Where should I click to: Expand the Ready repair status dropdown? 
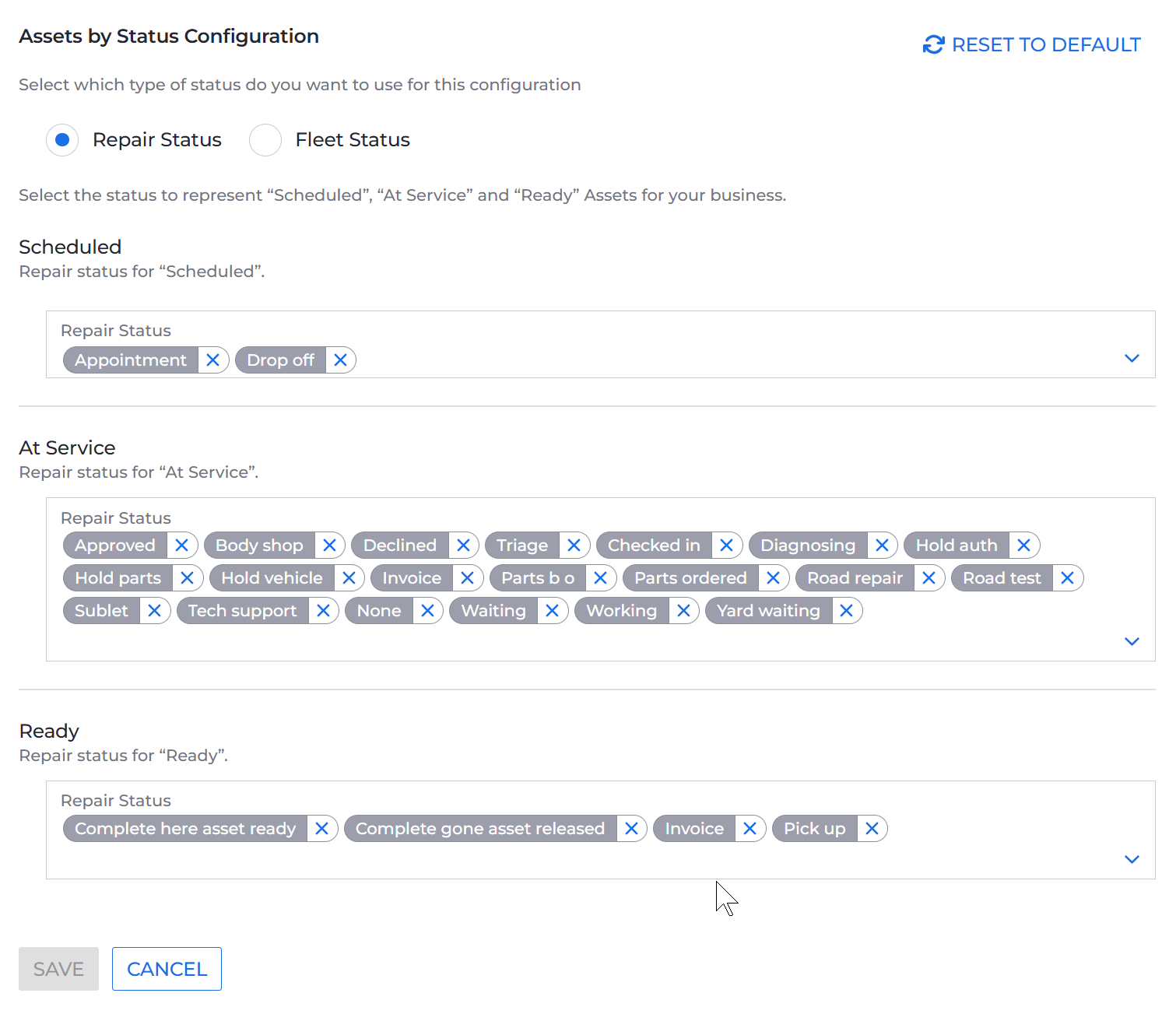(1132, 859)
